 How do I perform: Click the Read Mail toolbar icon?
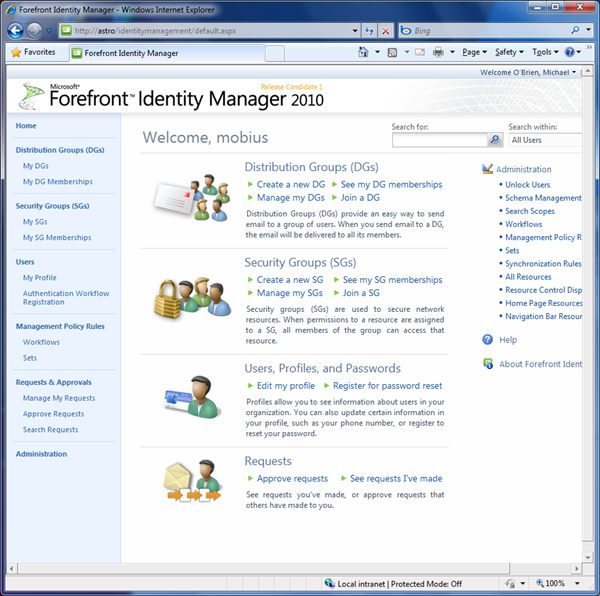tap(420, 52)
